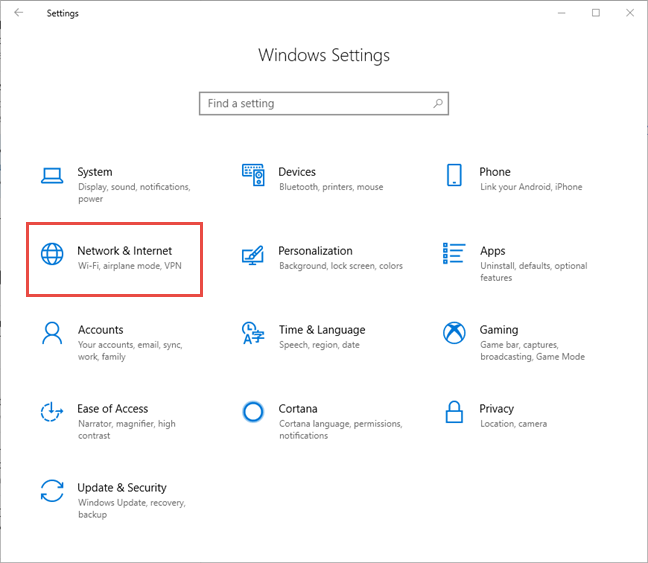Open the Privacy padlock icon
The width and height of the screenshot is (648, 563).
(x=454, y=412)
